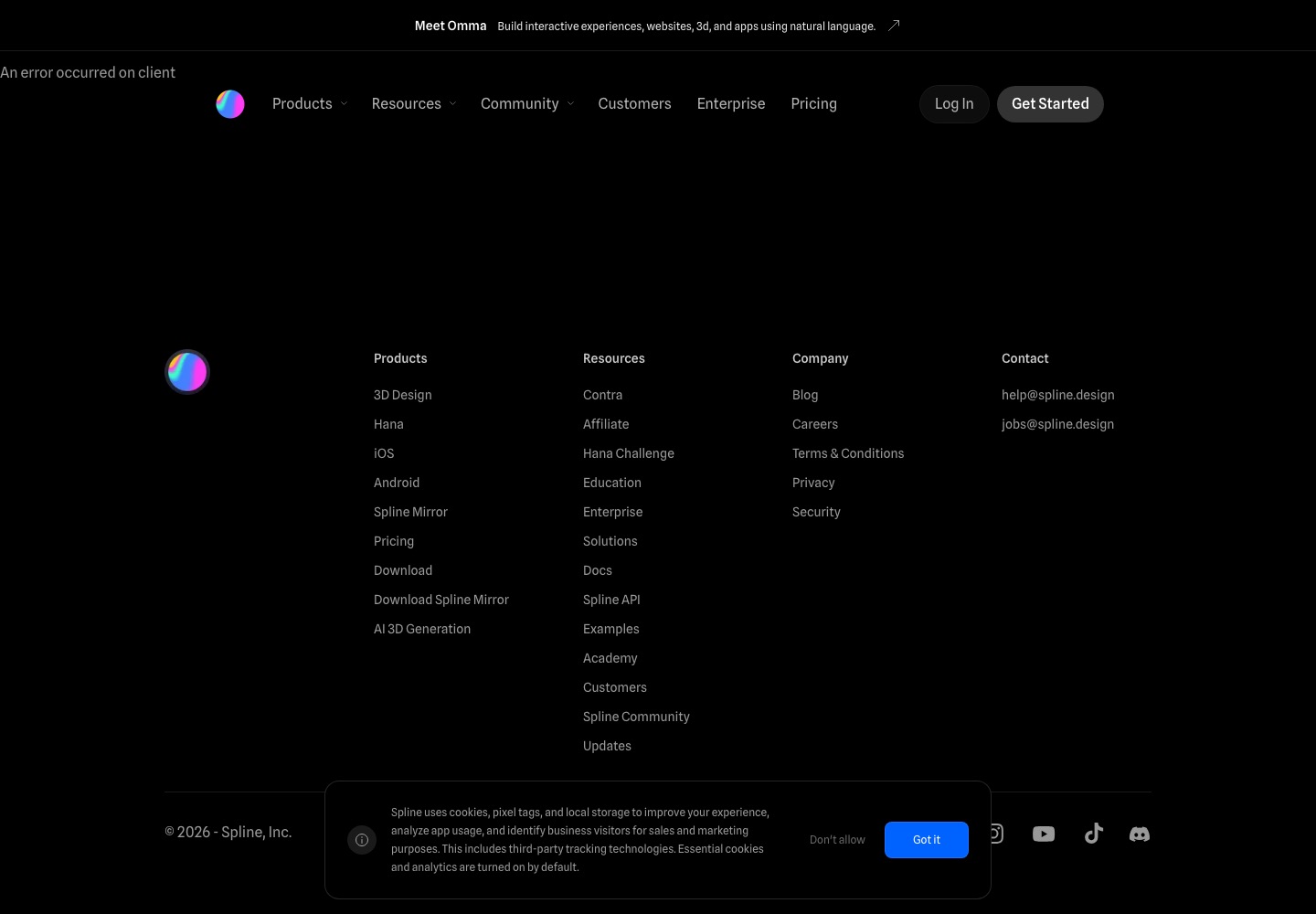The width and height of the screenshot is (1316, 914).
Task: Click the Company footer column heading
Action: pyautogui.click(x=821, y=358)
